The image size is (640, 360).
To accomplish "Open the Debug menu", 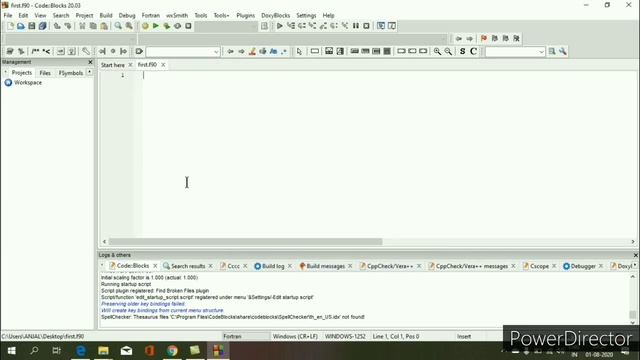I will point(127,16).
